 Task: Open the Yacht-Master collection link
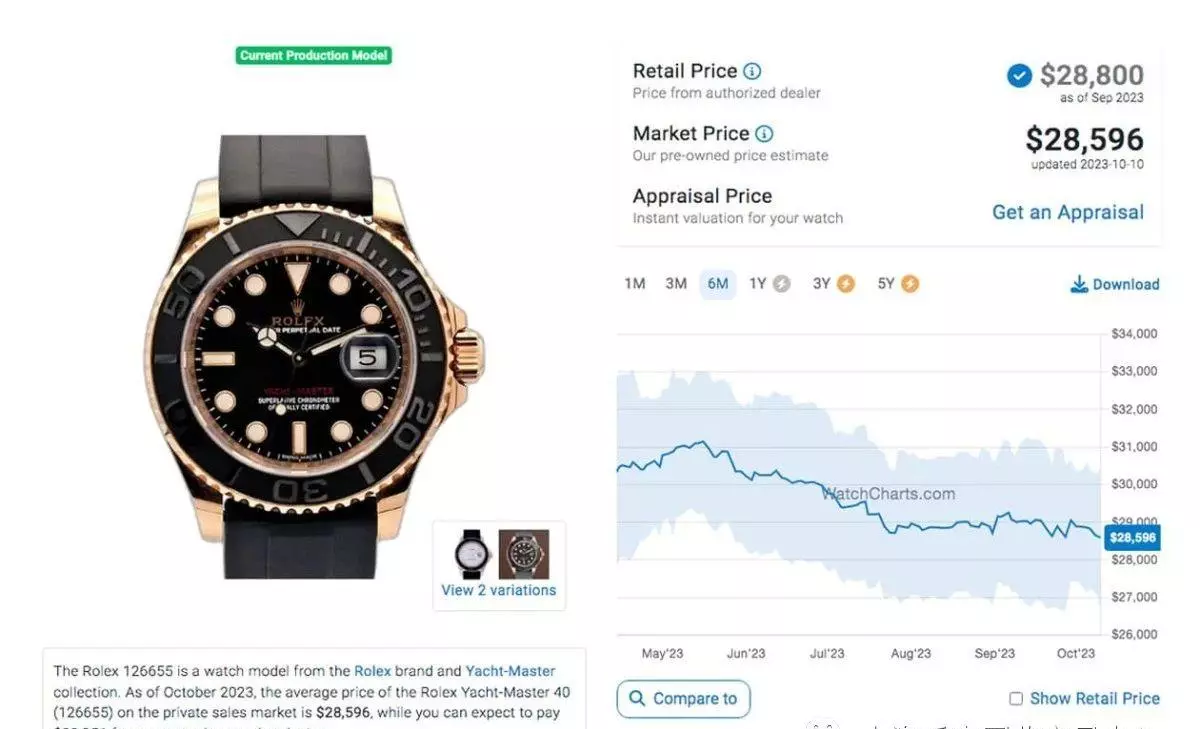(x=510, y=671)
